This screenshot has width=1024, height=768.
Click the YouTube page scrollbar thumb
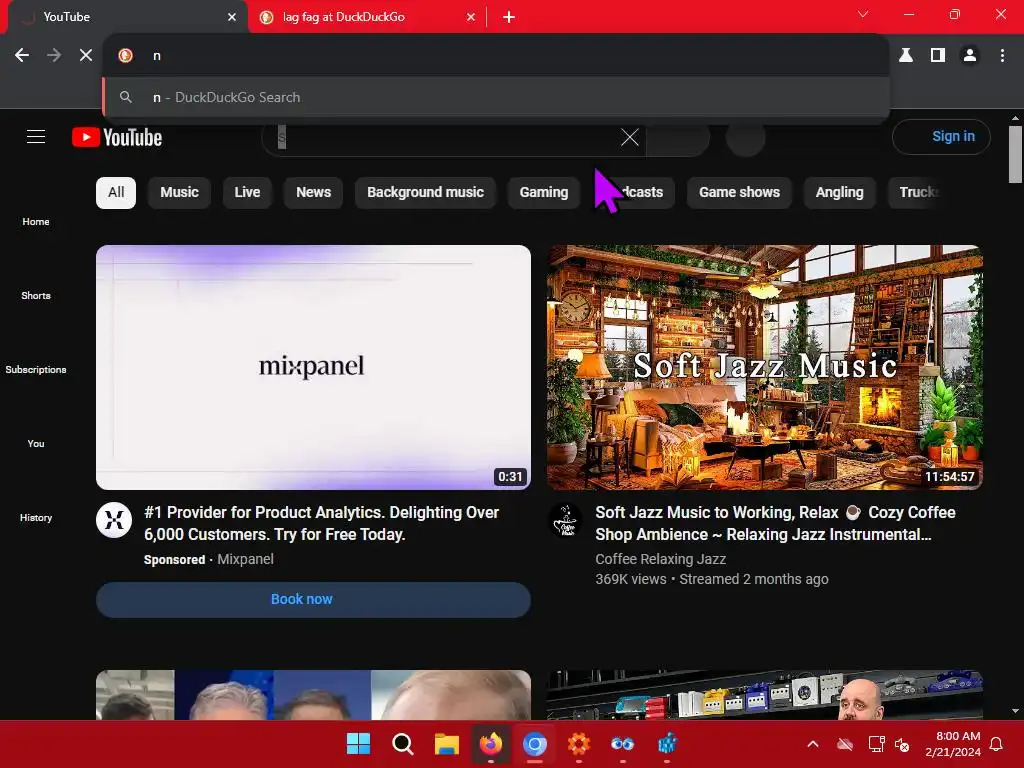click(x=1015, y=154)
